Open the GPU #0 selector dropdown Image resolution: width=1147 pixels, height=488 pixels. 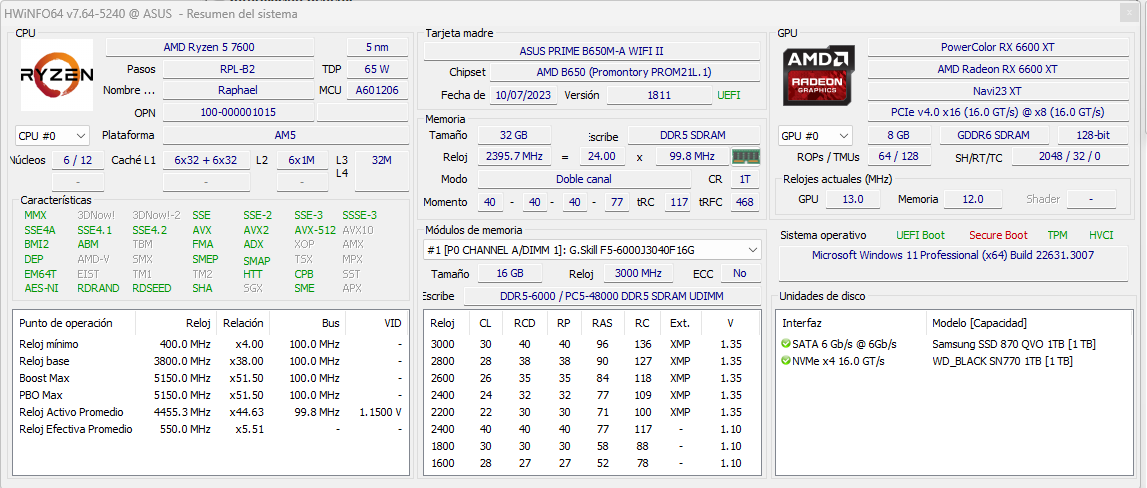(816, 136)
